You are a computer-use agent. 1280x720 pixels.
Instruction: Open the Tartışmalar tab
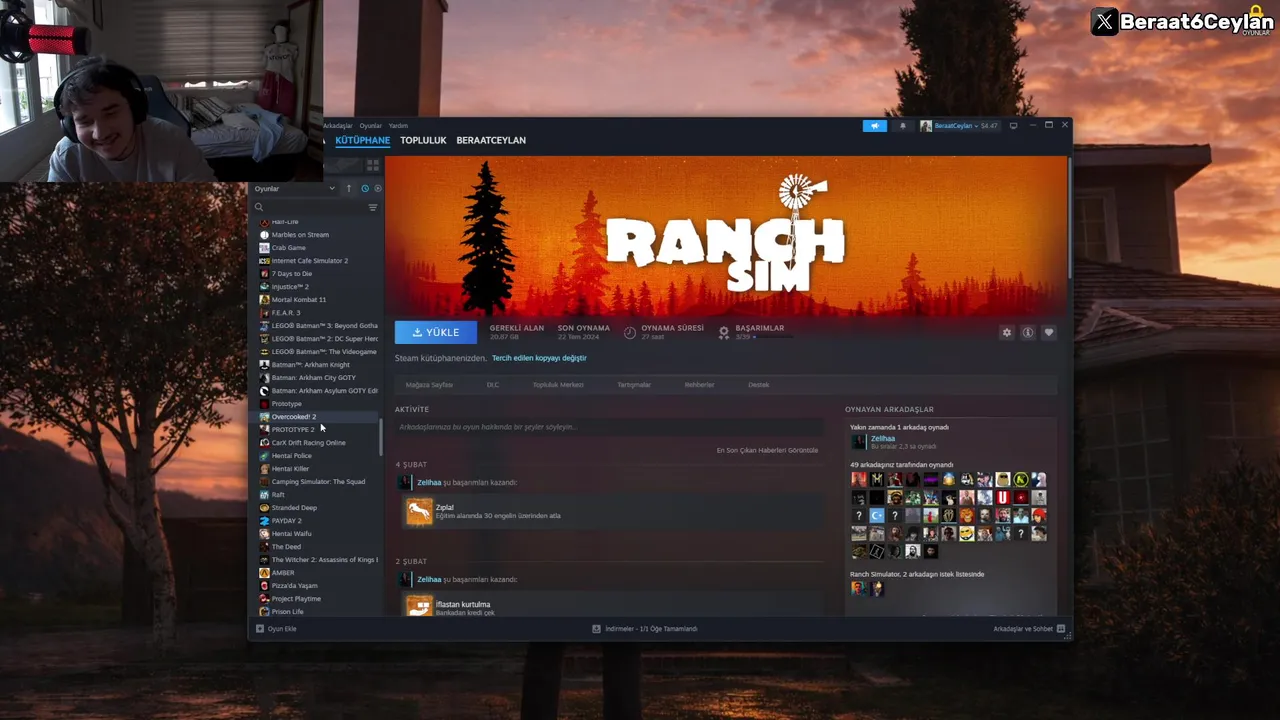point(634,385)
